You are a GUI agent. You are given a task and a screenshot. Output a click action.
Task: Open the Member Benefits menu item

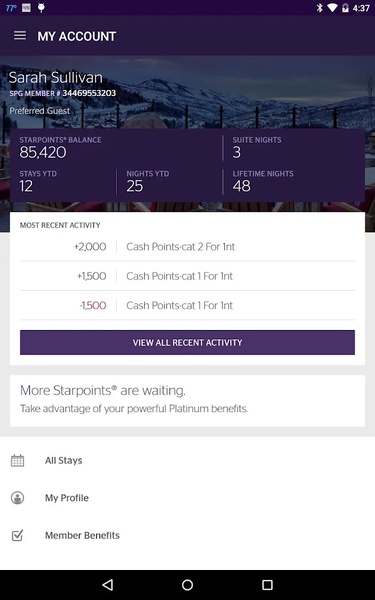188,535
